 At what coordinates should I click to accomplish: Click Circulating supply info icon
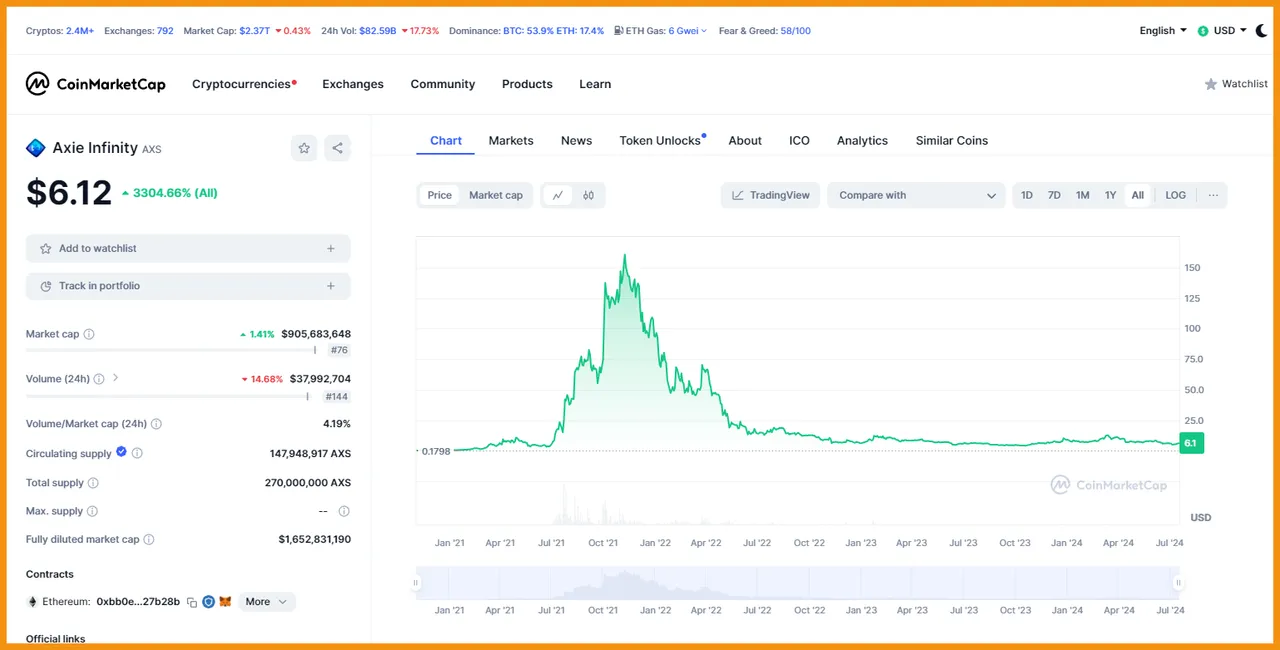pyautogui.click(x=137, y=453)
